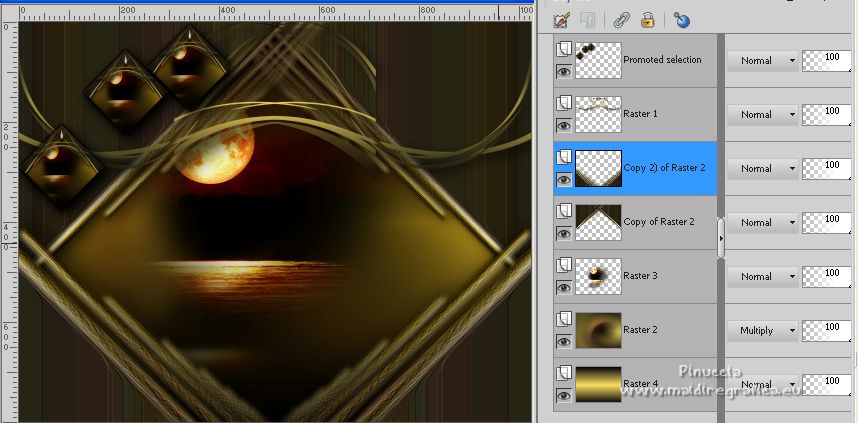Click opacity slider of Promoted selection layer
Screen dimensions: 858x423
click(827, 61)
